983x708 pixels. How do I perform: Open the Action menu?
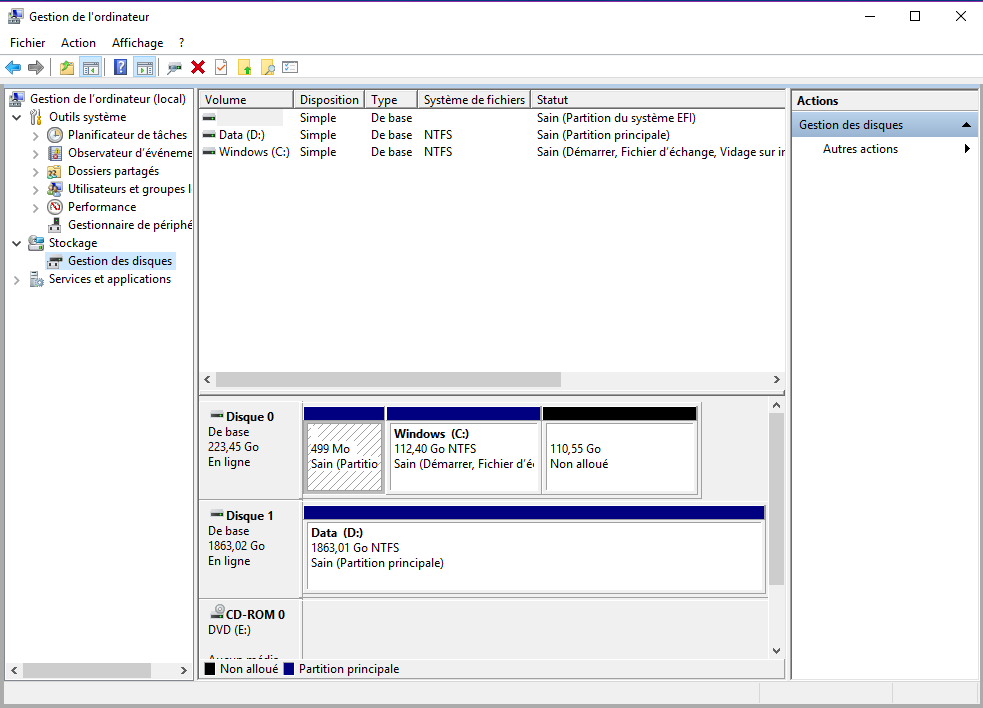pos(78,43)
